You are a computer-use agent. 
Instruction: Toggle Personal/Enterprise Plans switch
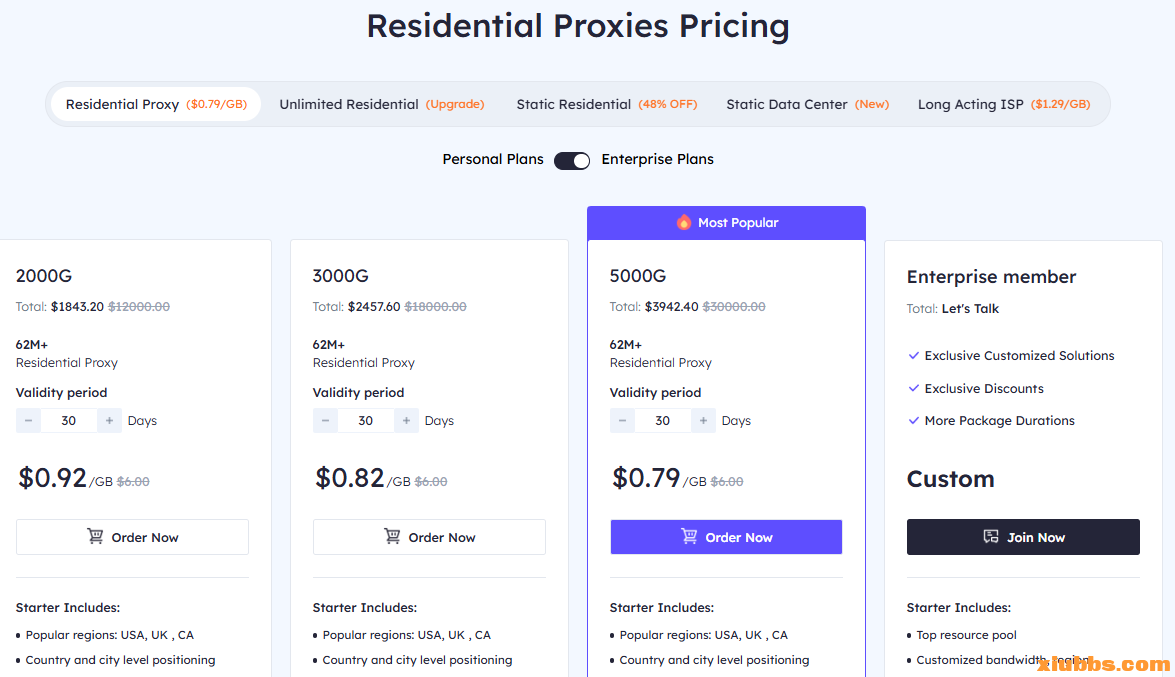tap(572, 160)
